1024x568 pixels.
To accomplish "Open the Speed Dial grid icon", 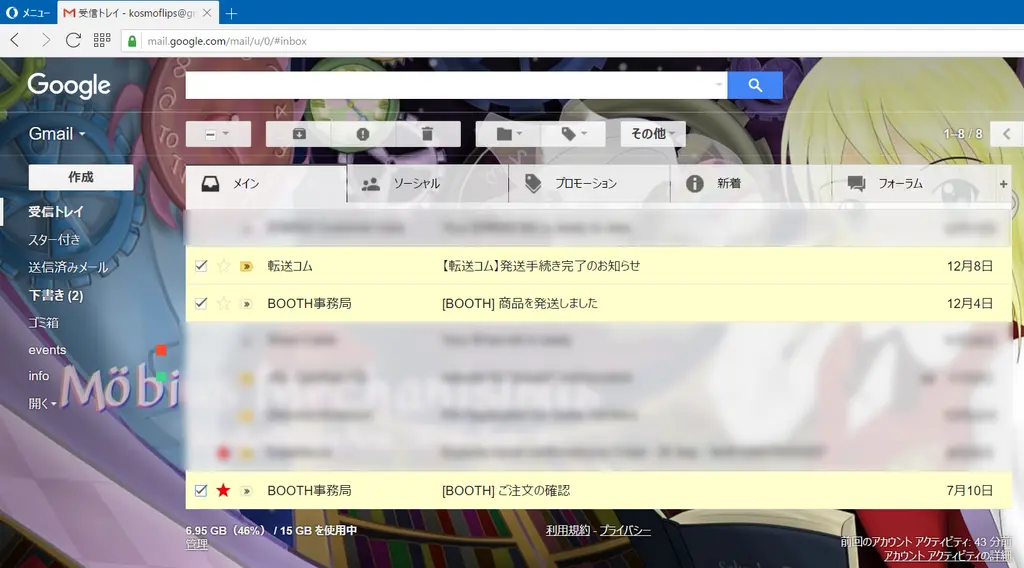I will click(102, 40).
